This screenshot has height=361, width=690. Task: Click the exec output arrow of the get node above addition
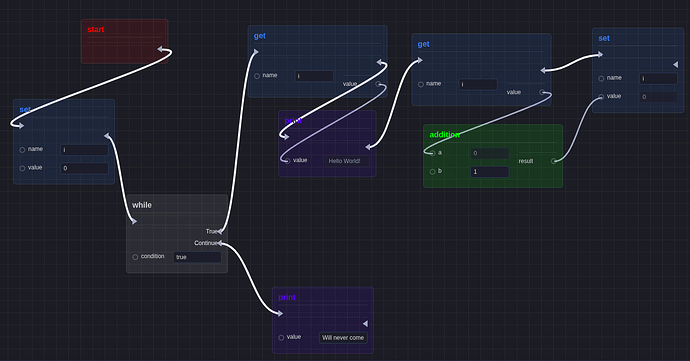[544, 70]
